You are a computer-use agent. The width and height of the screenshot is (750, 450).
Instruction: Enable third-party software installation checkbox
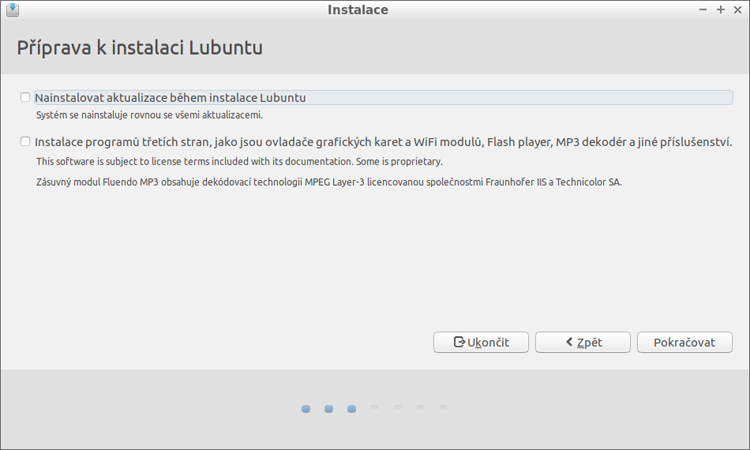pos(25,142)
